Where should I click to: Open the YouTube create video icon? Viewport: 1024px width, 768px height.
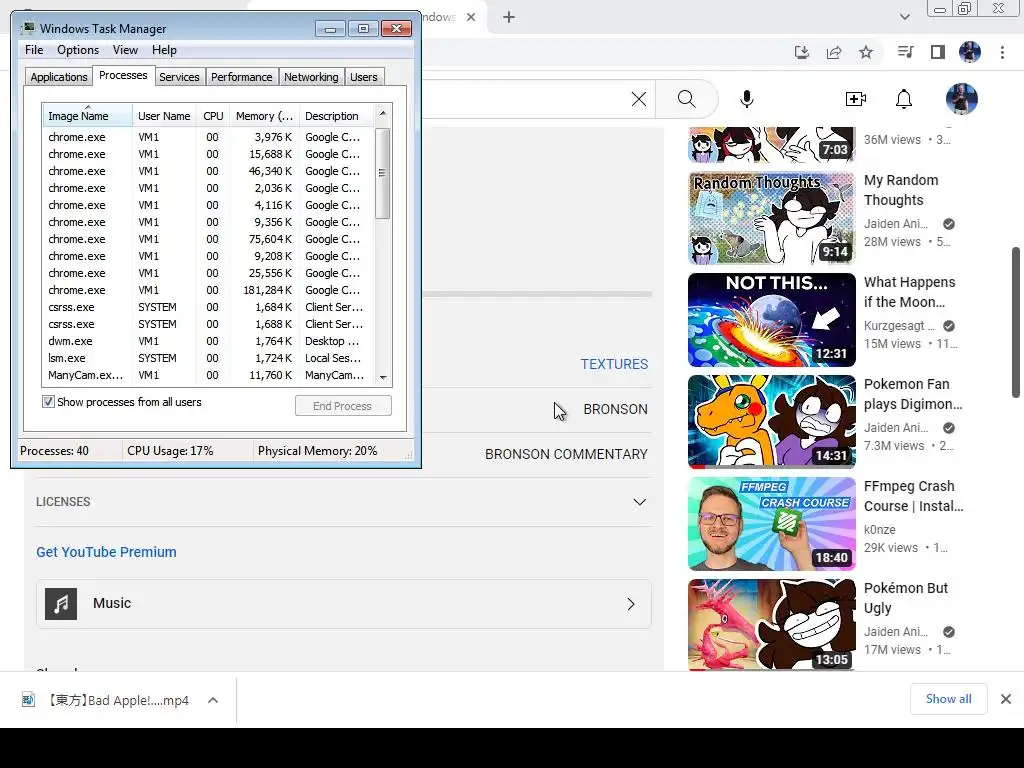coord(856,99)
